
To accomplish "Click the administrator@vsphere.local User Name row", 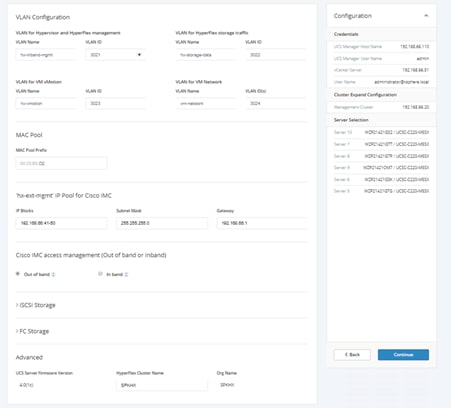I will coord(381,82).
